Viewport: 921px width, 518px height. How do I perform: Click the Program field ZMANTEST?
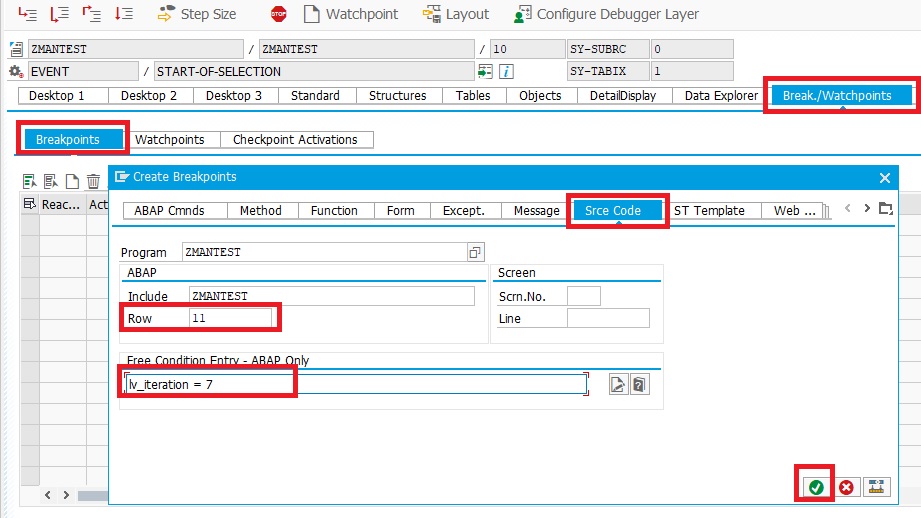tap(324, 252)
